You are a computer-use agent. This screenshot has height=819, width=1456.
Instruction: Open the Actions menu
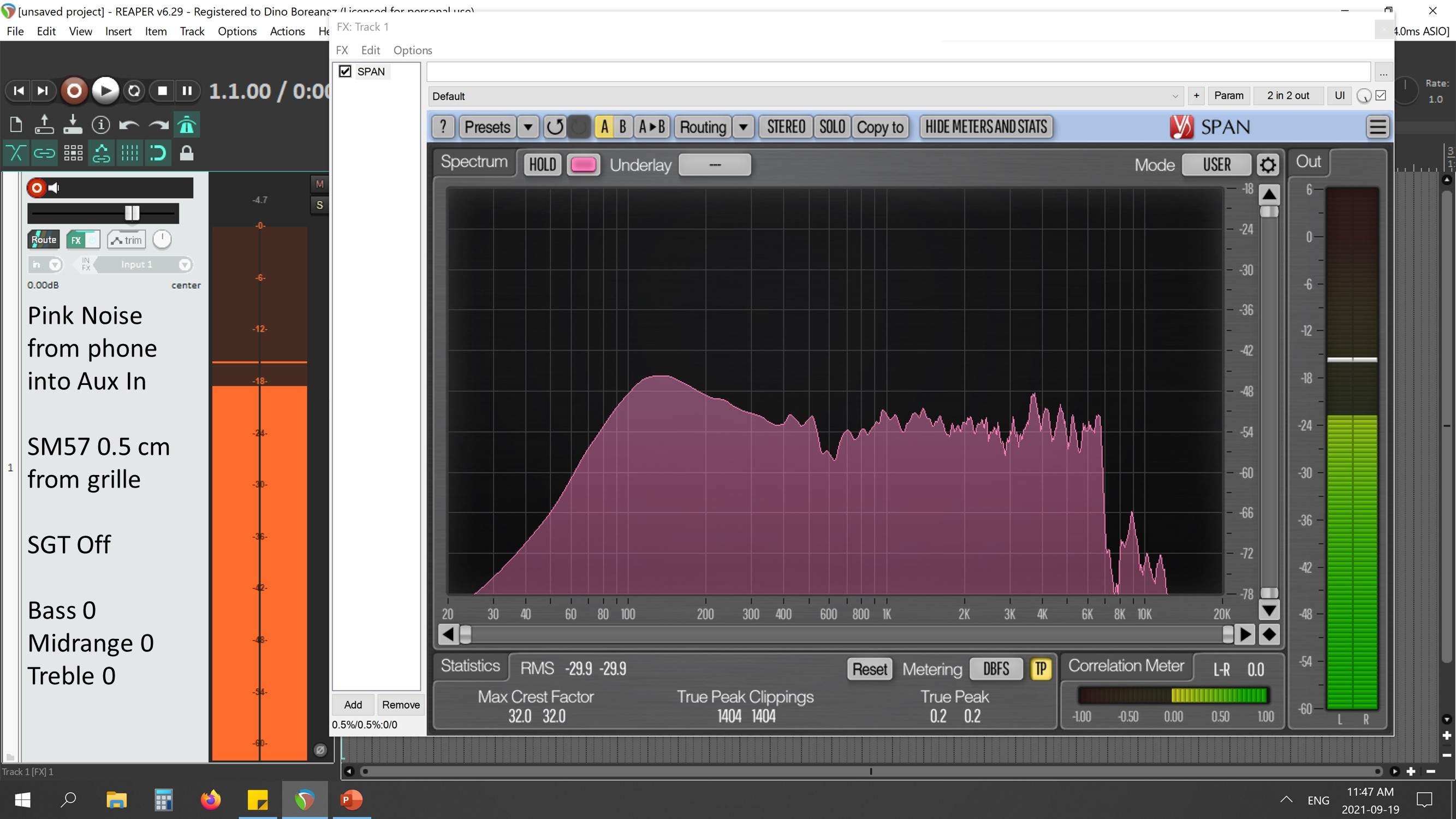coord(287,31)
